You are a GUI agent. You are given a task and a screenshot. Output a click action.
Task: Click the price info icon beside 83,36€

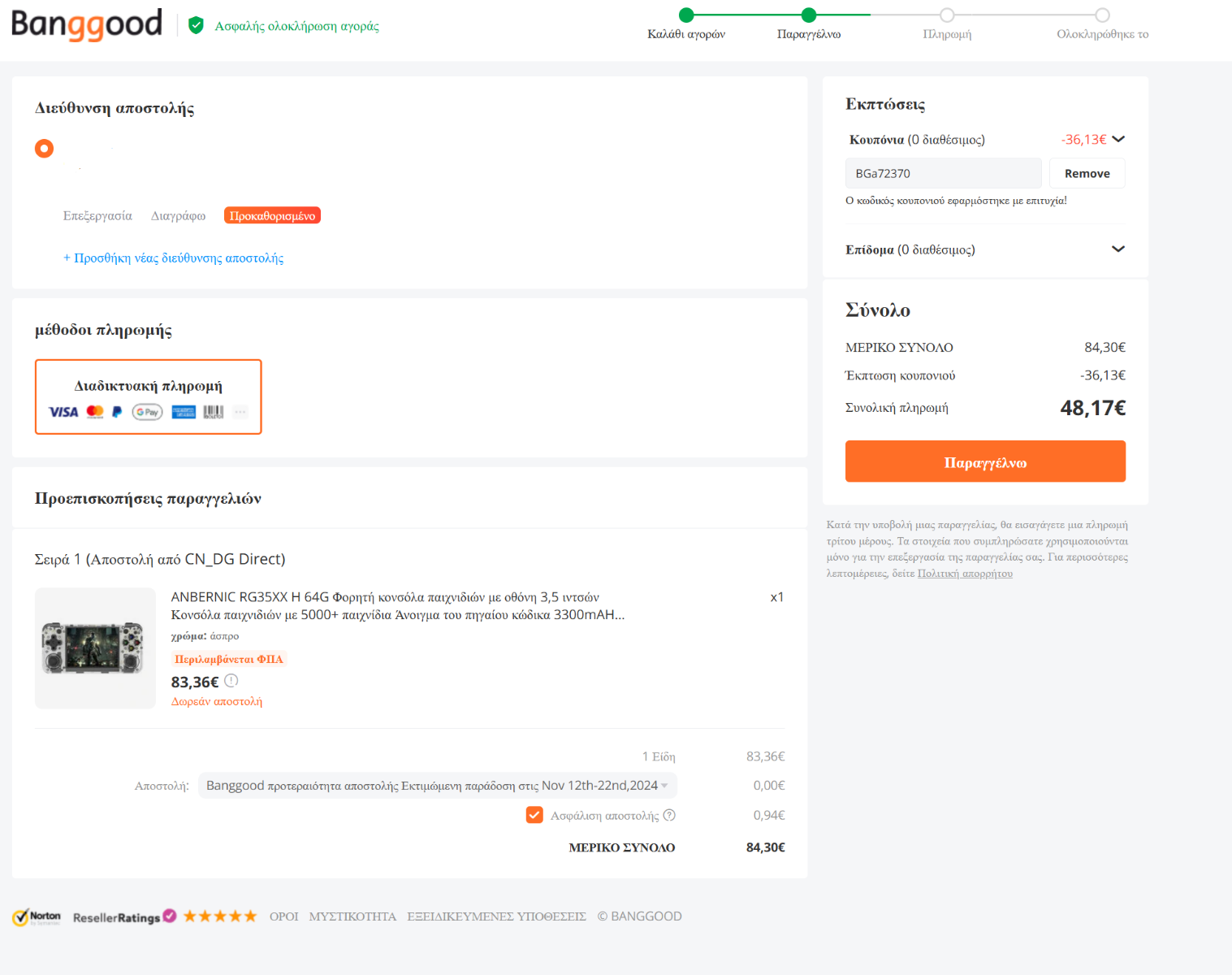[x=231, y=681]
